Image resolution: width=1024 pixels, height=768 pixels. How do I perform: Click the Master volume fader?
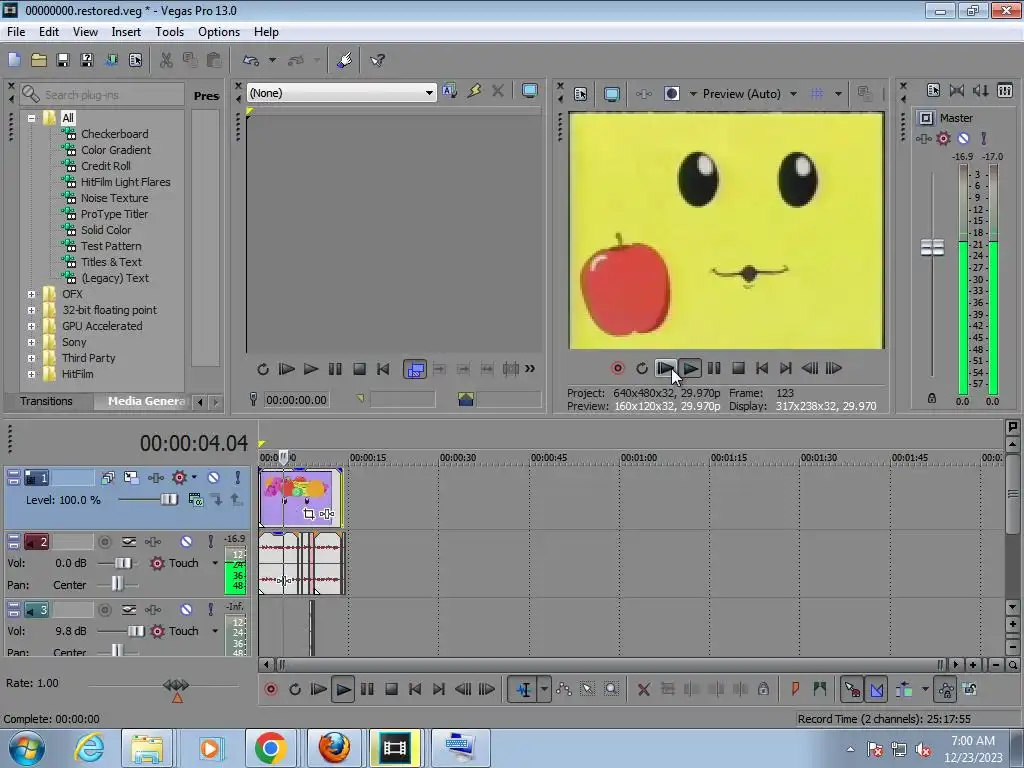932,247
